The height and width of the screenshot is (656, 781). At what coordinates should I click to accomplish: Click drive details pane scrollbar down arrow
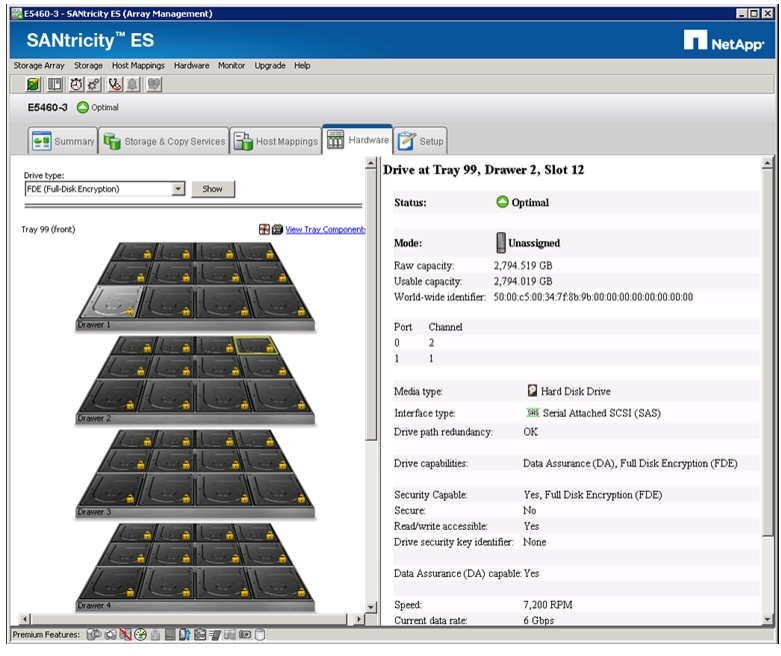click(768, 619)
